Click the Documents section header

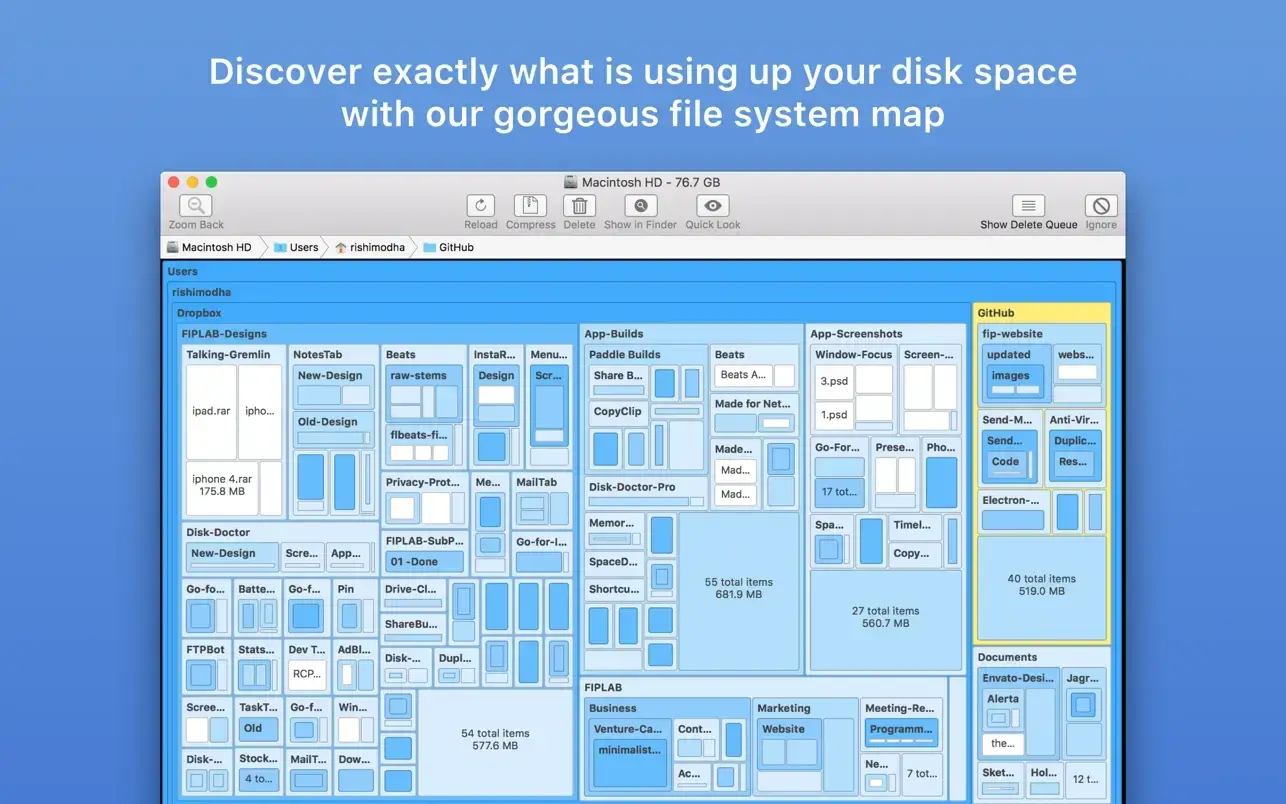click(1008, 657)
